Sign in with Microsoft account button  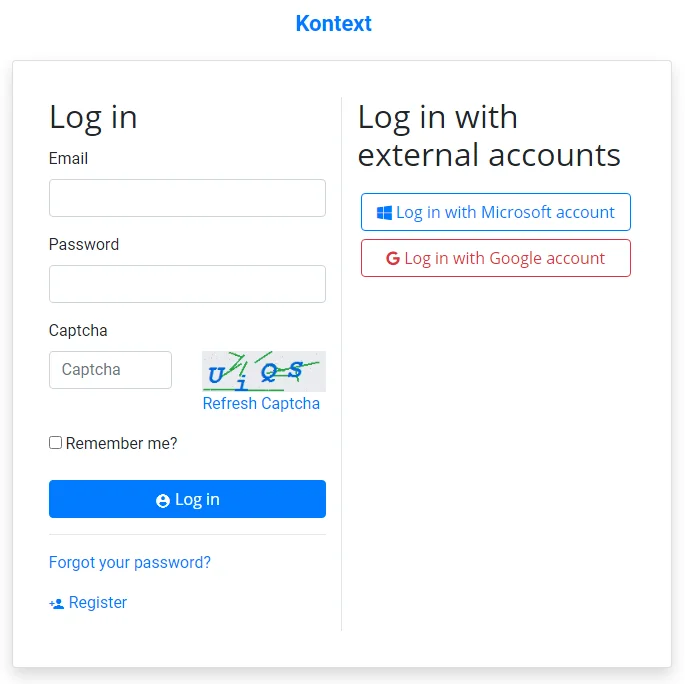click(496, 212)
